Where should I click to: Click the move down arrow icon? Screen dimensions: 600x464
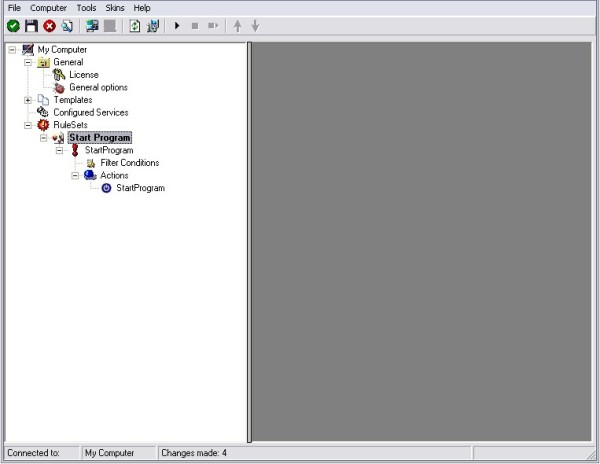pyautogui.click(x=255, y=26)
